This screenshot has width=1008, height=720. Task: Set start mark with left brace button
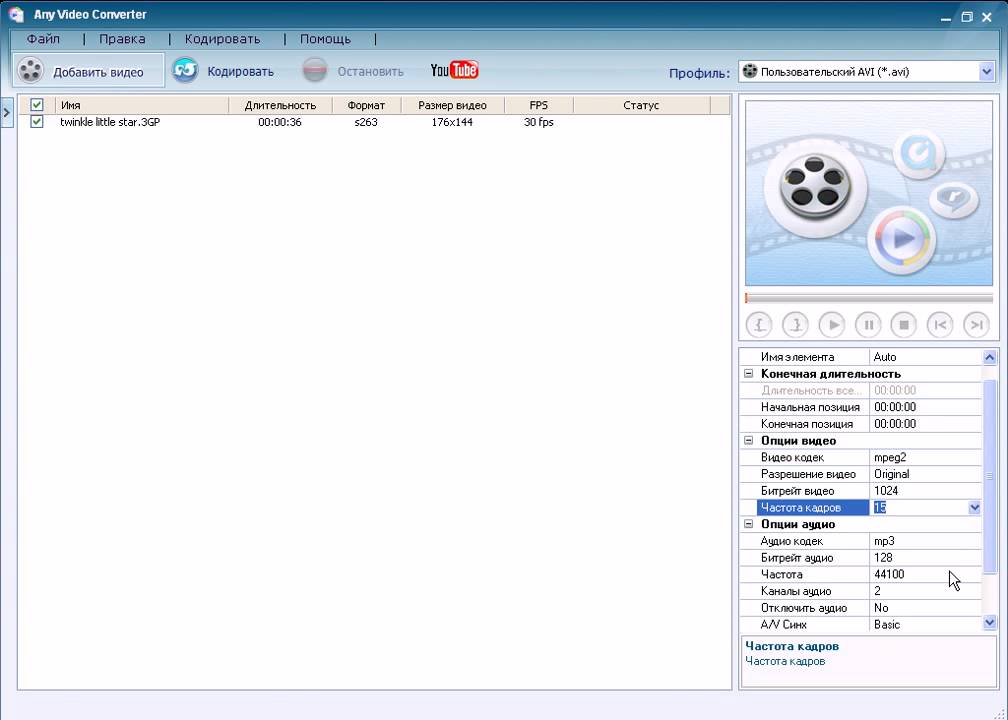click(x=759, y=325)
